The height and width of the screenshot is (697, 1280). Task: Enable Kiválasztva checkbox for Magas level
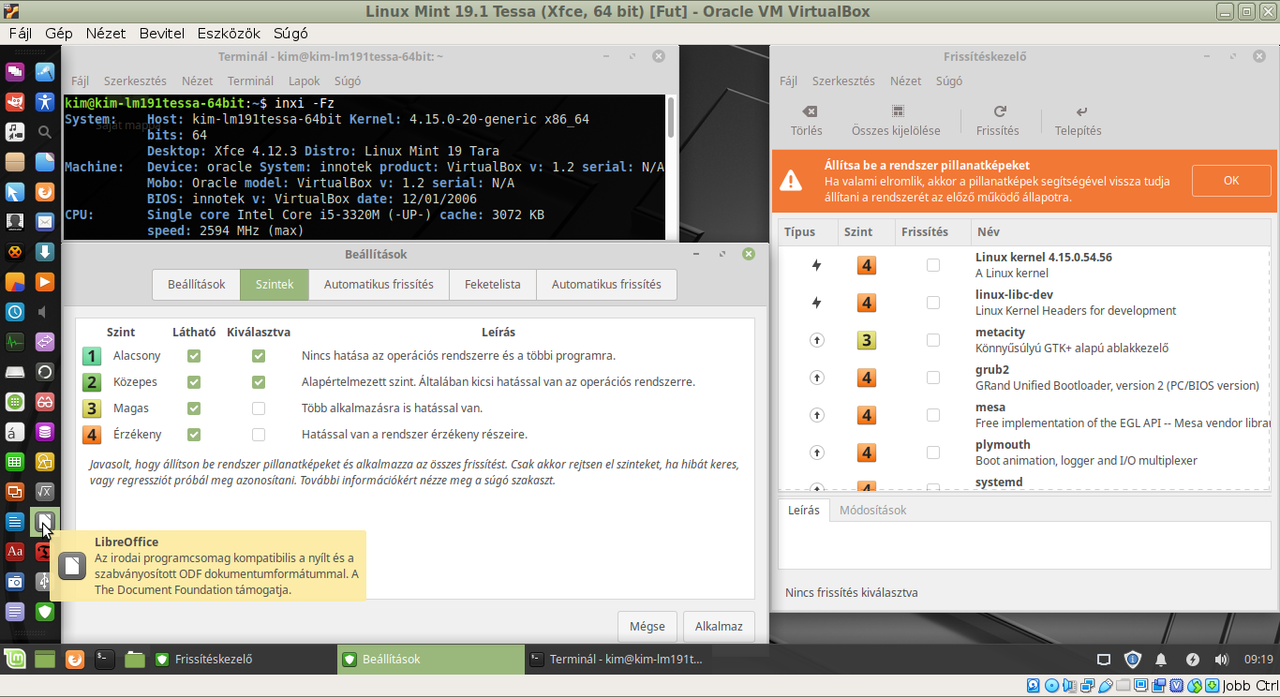click(259, 408)
